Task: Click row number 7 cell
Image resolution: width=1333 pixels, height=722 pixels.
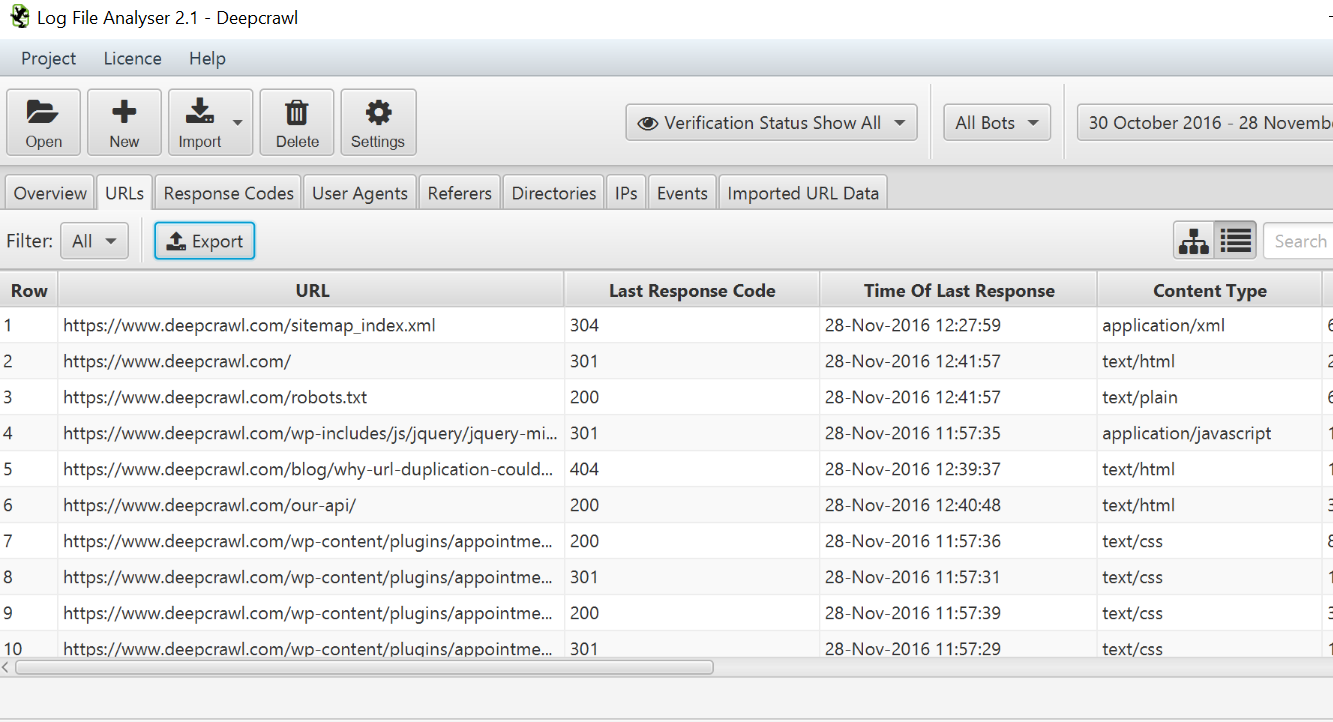Action: click(x=29, y=541)
